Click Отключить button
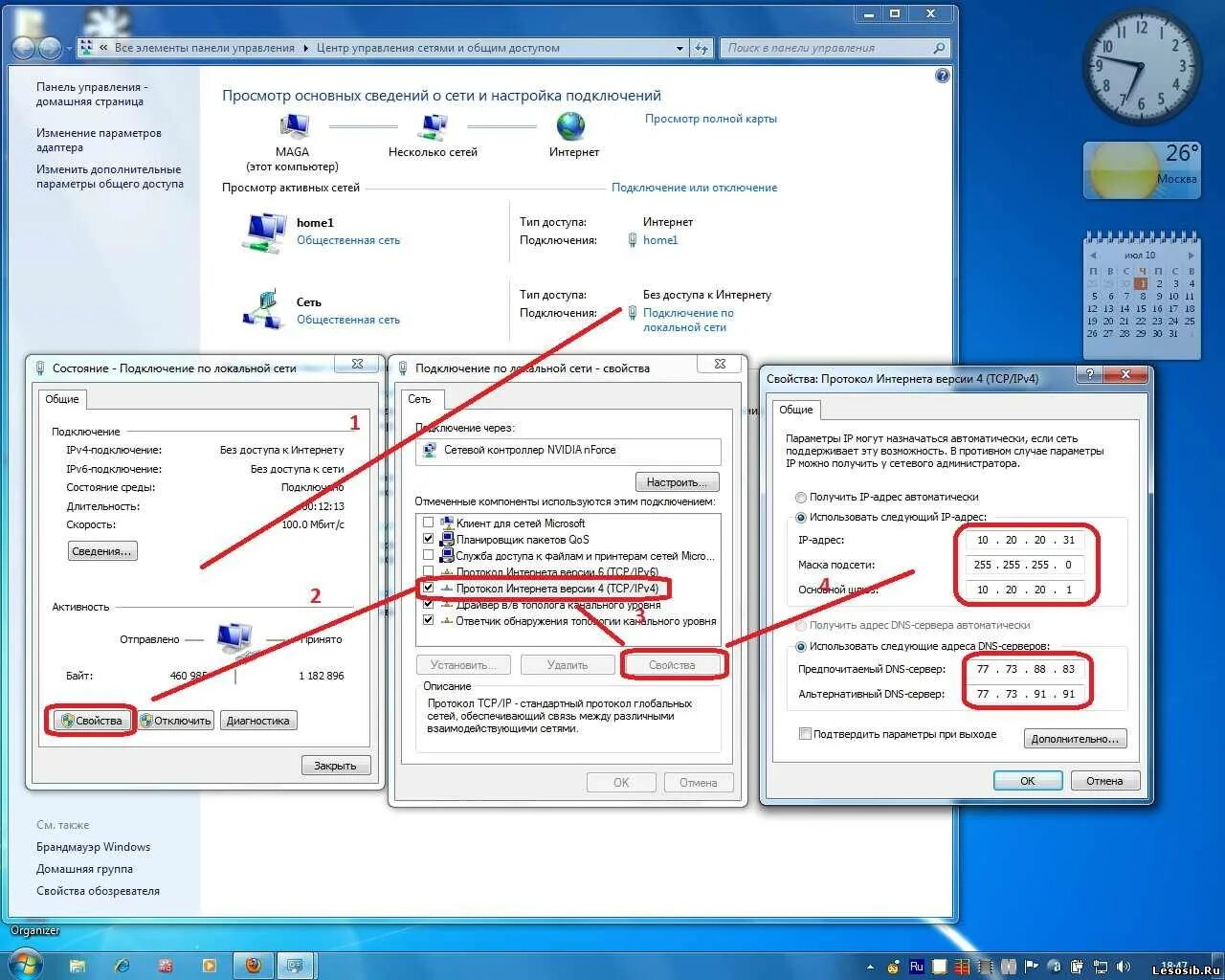 (176, 721)
